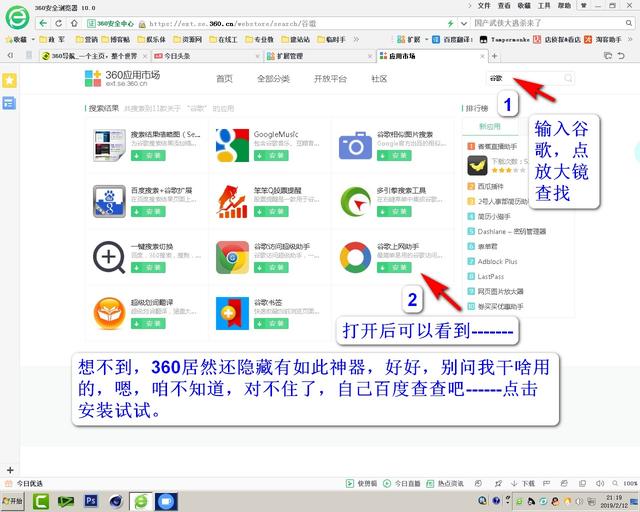Click the search magnifier in browser search box

point(629,23)
